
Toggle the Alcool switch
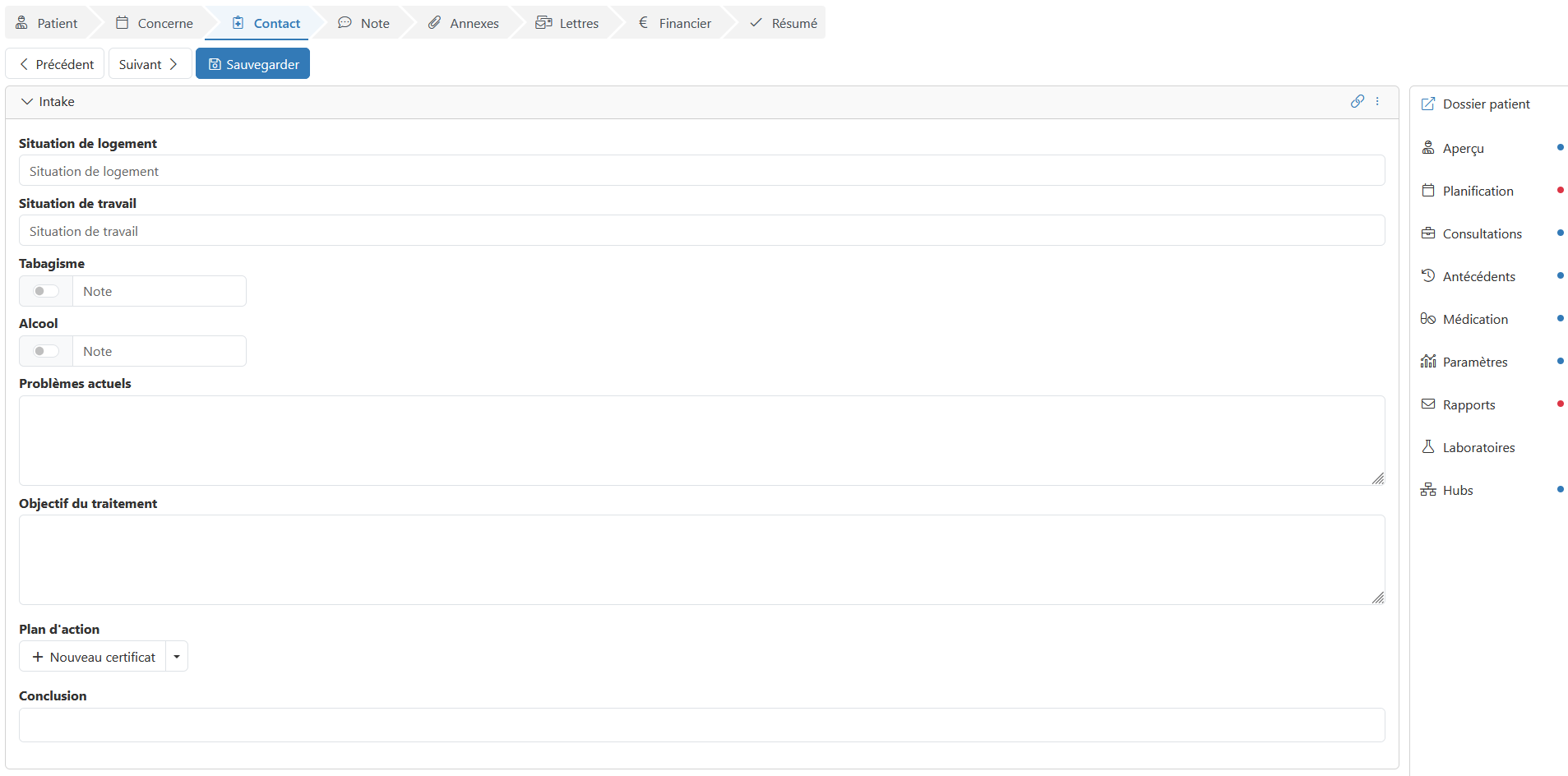coord(46,351)
